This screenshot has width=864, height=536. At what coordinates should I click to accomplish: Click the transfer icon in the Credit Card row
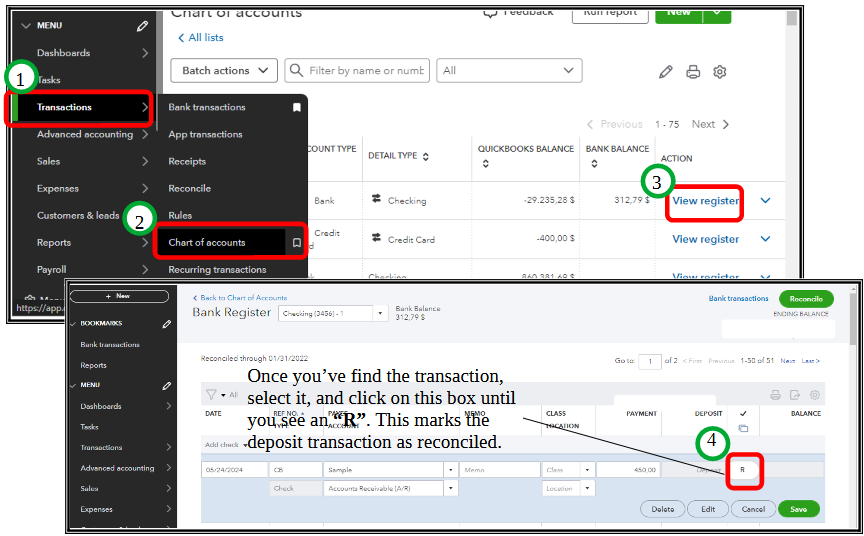[x=376, y=237]
